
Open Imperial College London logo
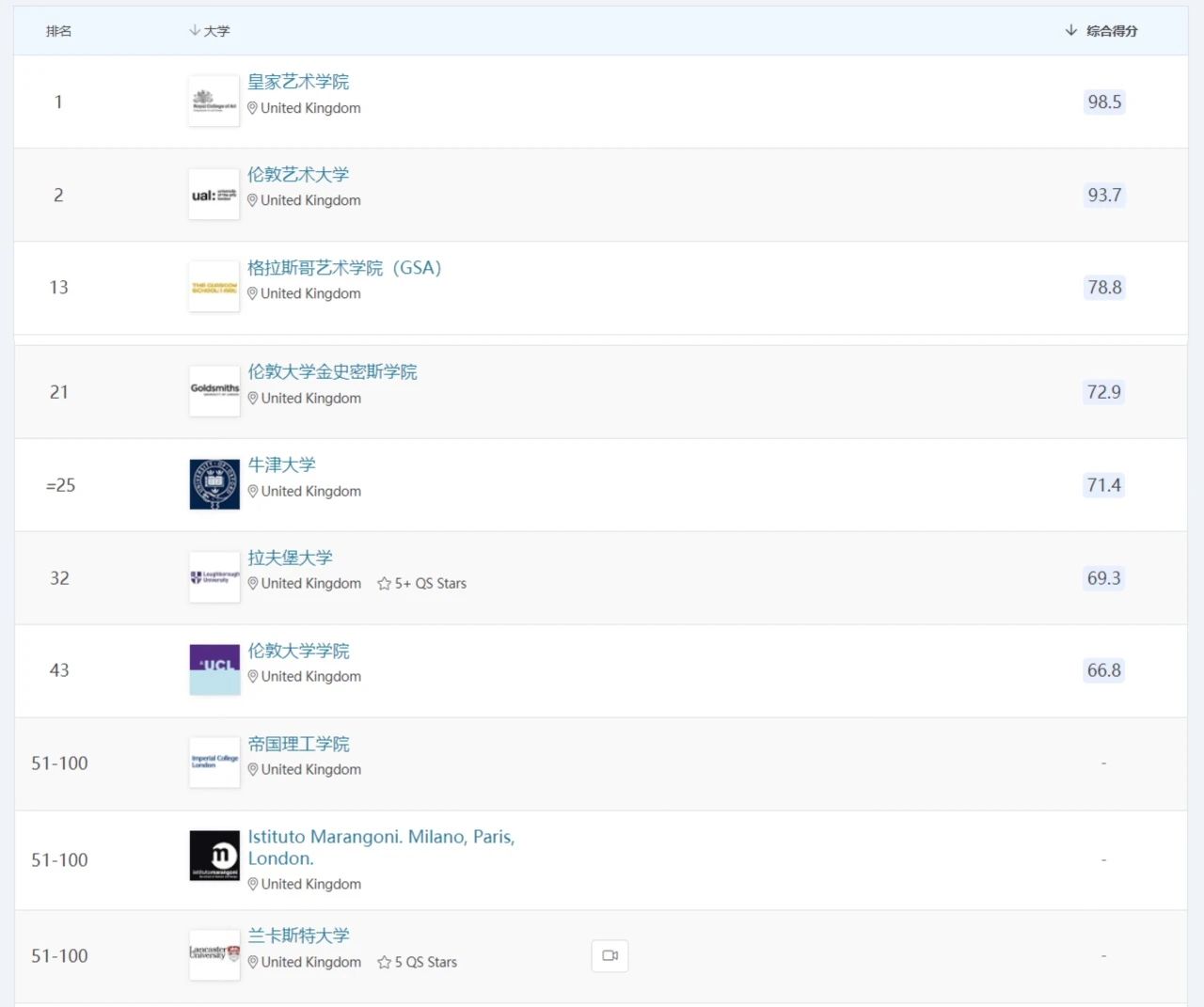214,763
